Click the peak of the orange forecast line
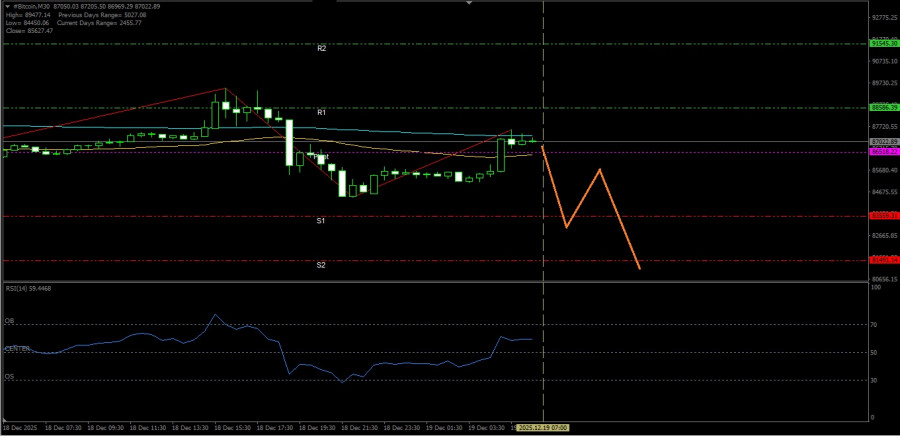 click(x=599, y=169)
